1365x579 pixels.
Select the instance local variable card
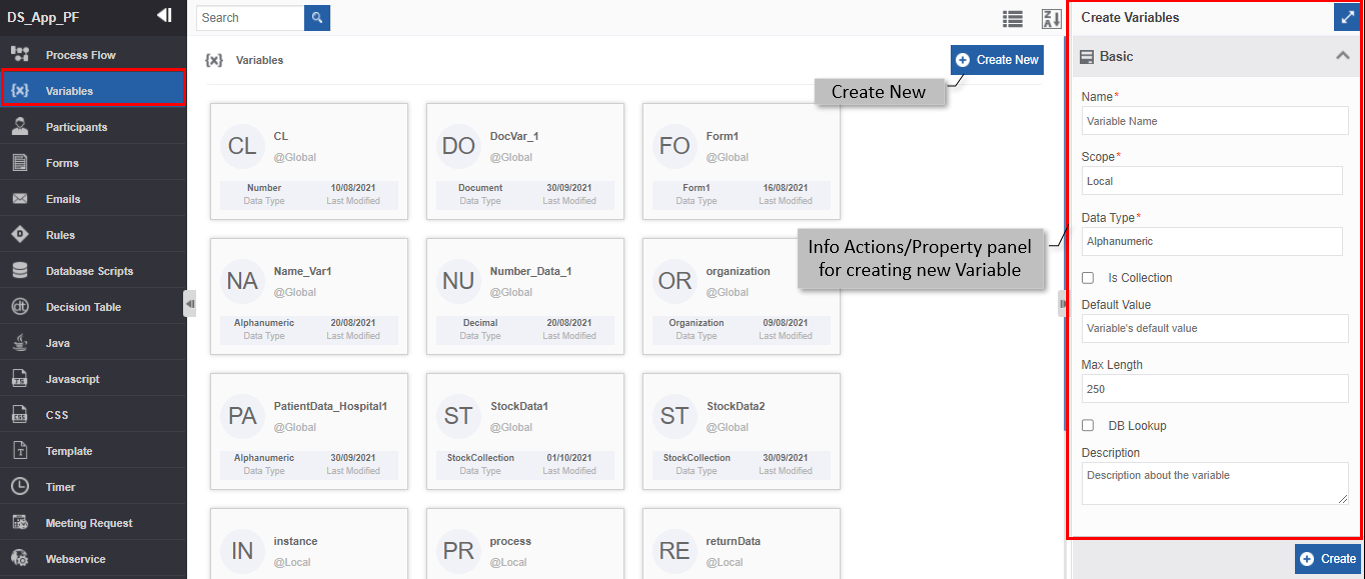(309, 544)
